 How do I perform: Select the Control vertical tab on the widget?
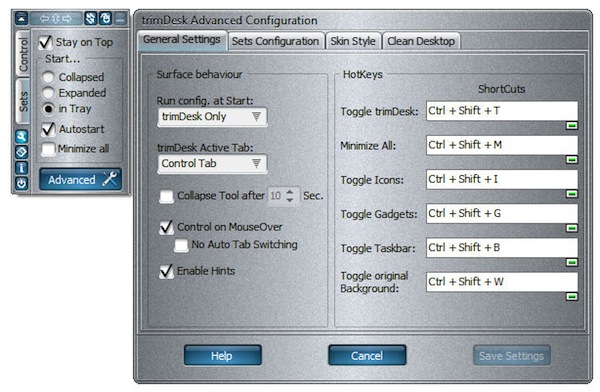coord(23,54)
